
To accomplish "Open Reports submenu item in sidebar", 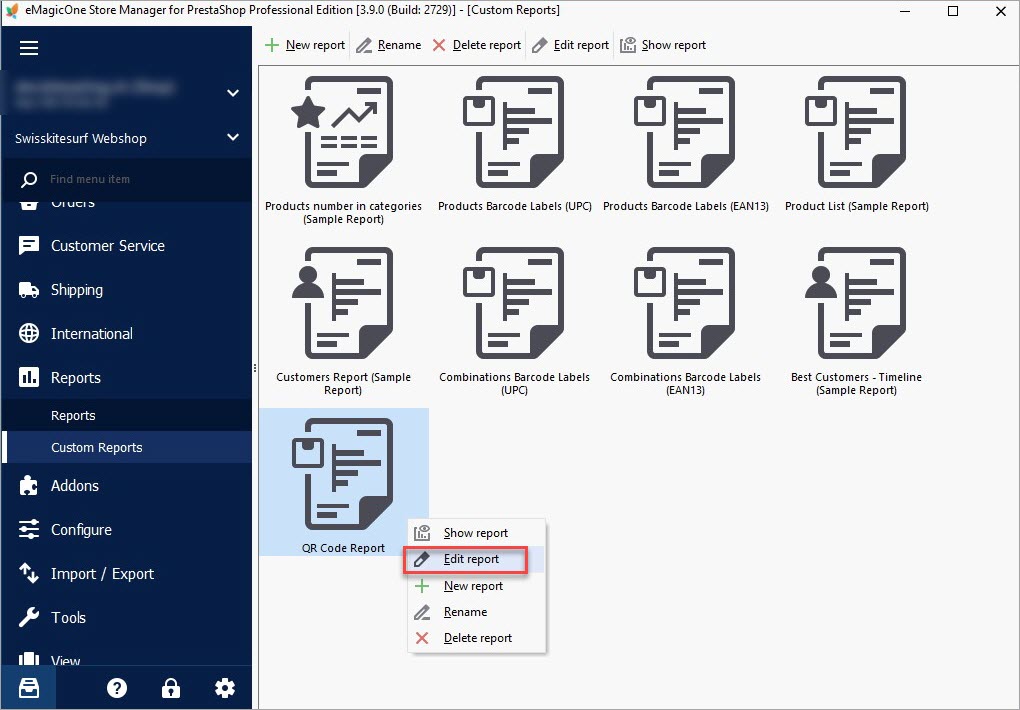I will click(x=127, y=415).
